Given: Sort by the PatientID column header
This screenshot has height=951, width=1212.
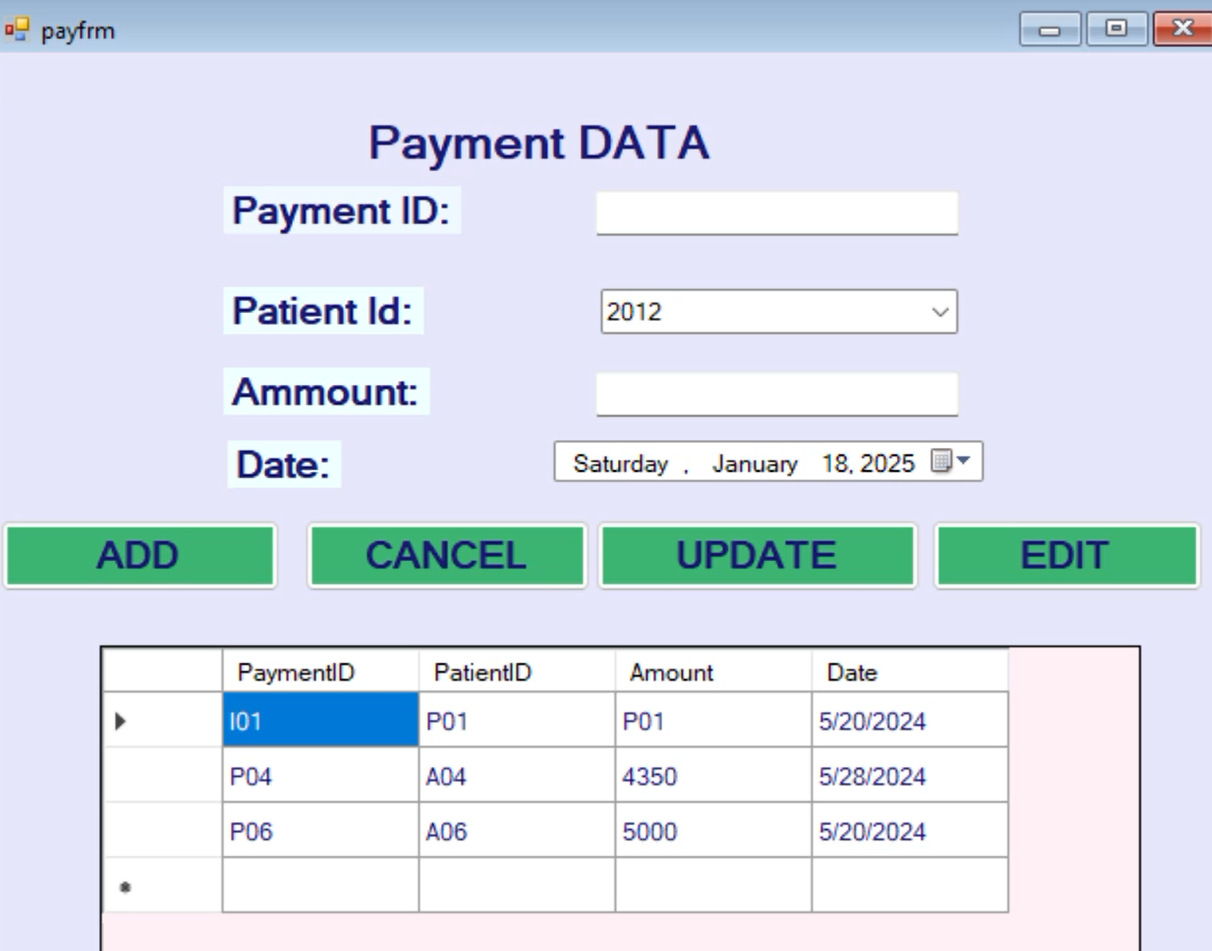Looking at the screenshot, I should (x=517, y=673).
